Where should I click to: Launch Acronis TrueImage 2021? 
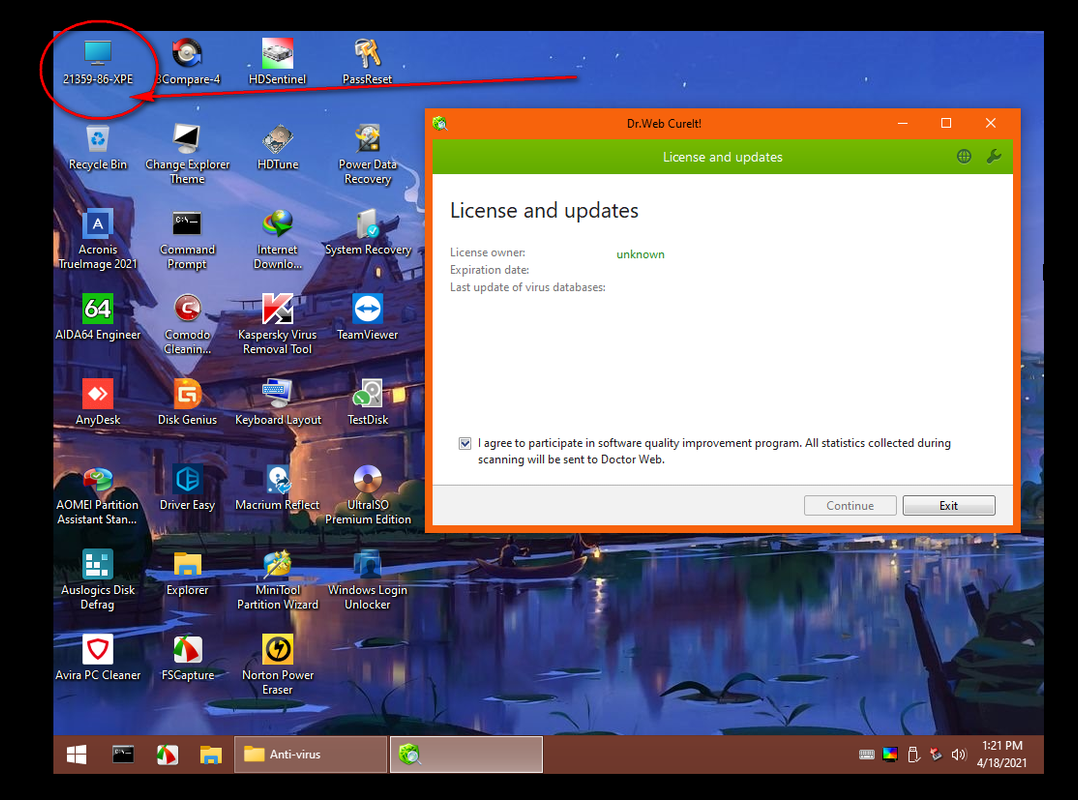(98, 239)
